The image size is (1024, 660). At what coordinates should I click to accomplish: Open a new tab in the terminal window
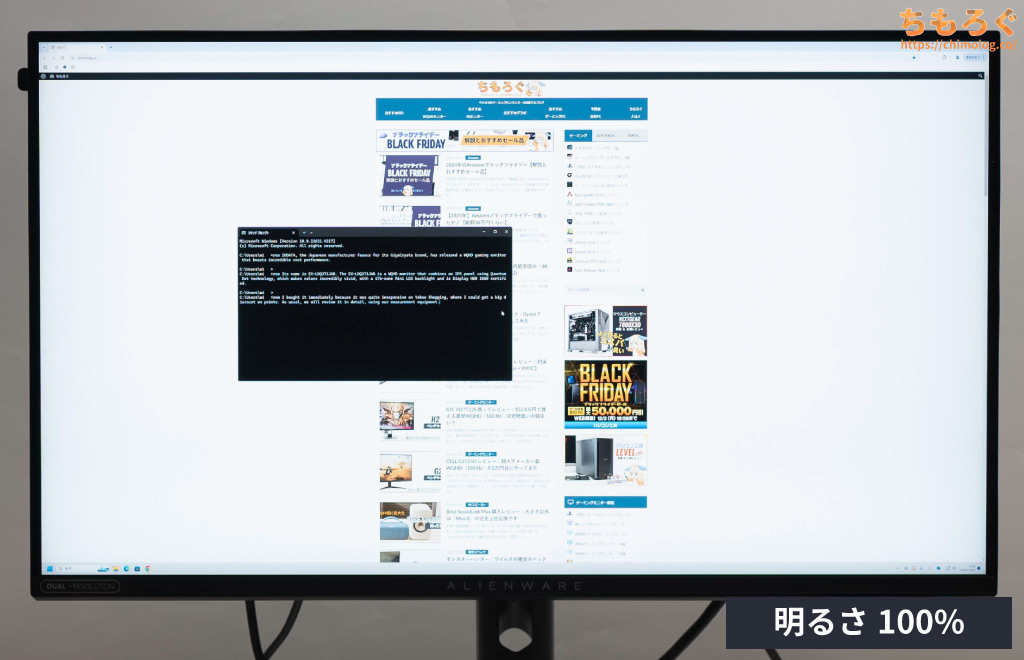click(305, 231)
